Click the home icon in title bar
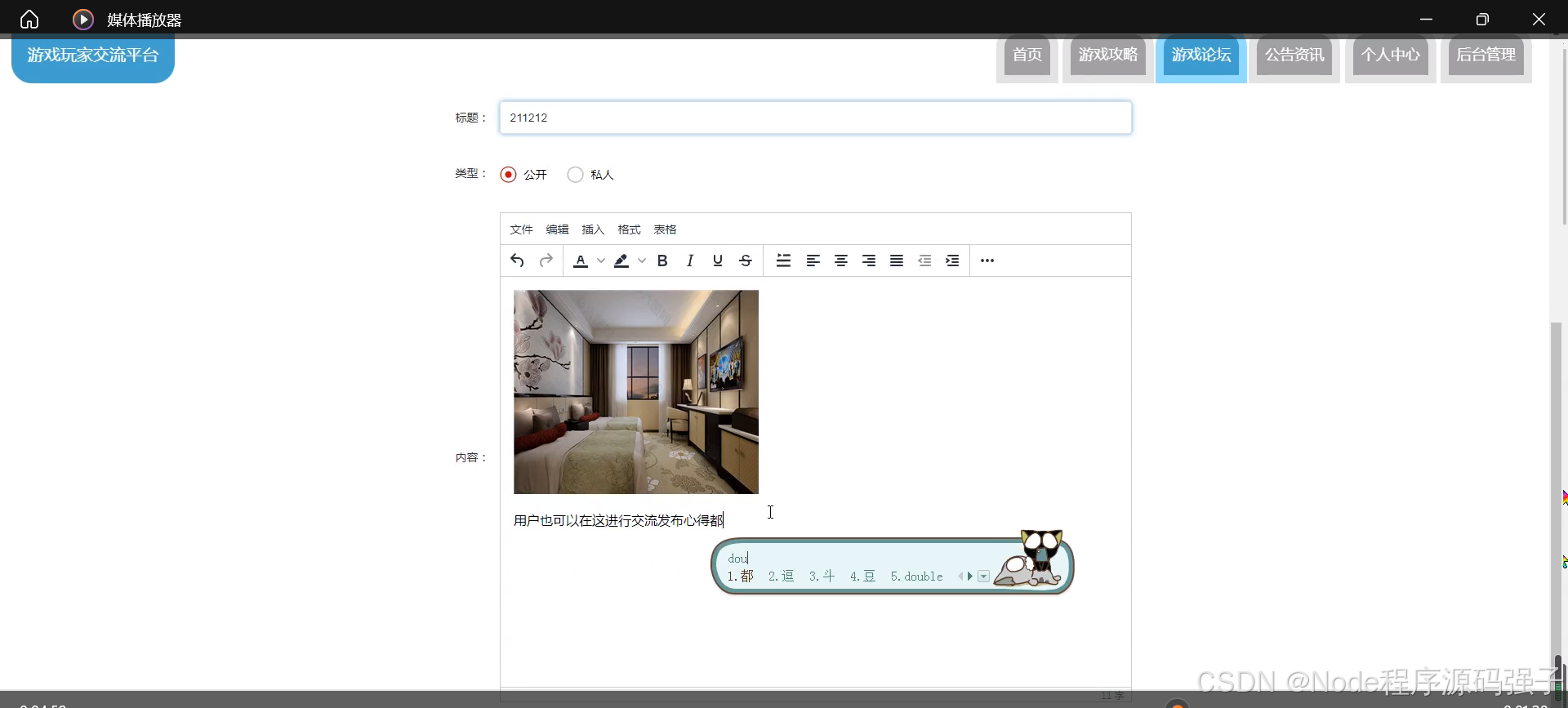The width and height of the screenshot is (1568, 708). (29, 19)
